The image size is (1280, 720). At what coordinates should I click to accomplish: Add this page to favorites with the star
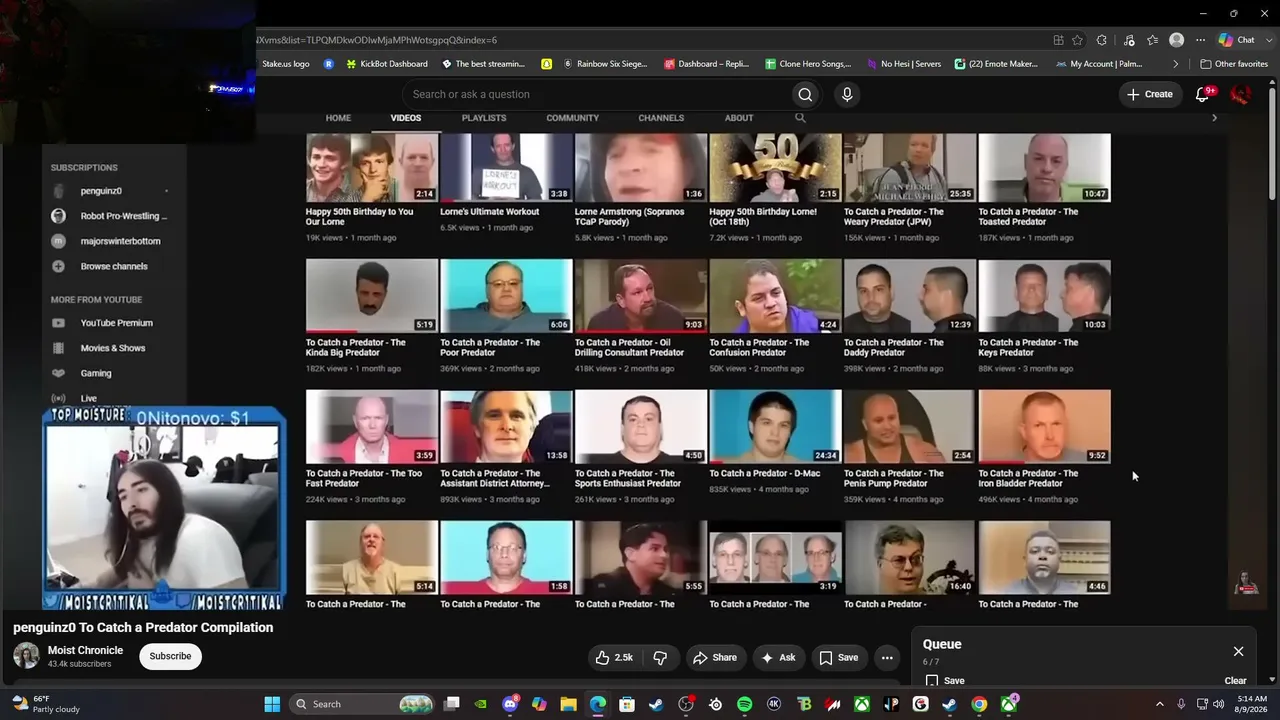pos(1077,40)
